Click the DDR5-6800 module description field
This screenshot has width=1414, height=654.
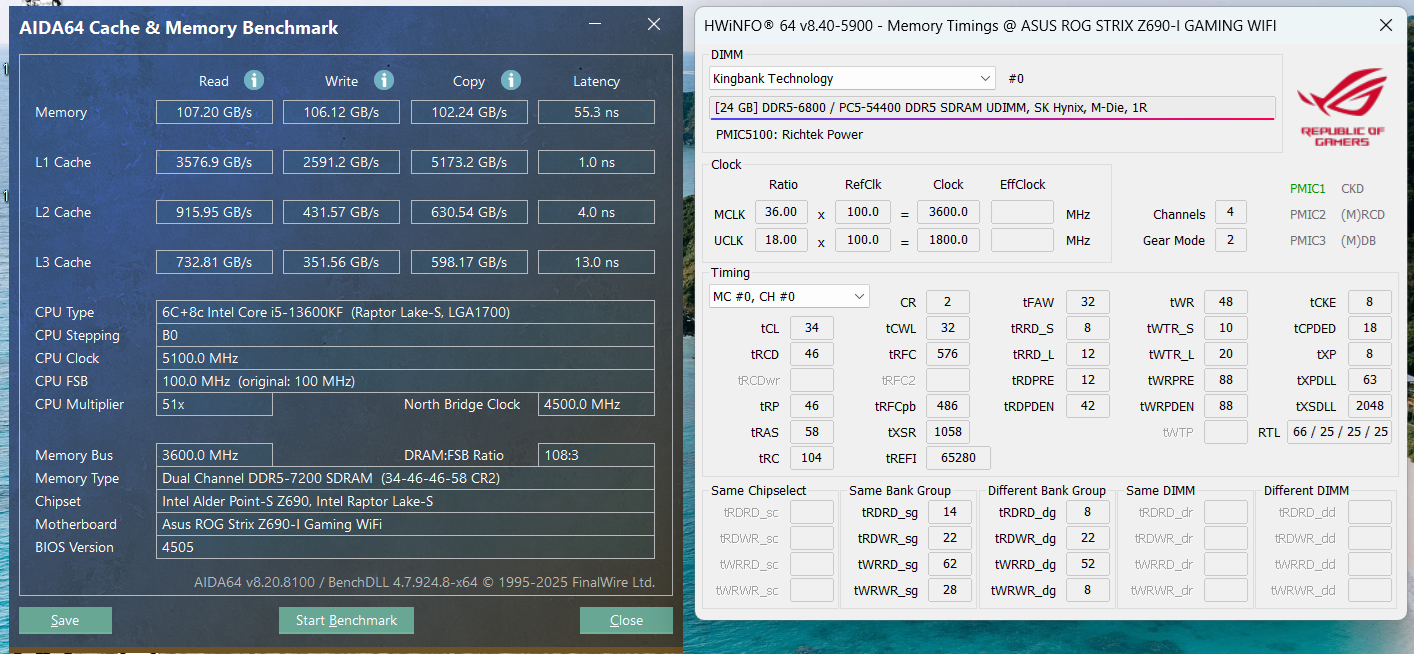(x=993, y=107)
